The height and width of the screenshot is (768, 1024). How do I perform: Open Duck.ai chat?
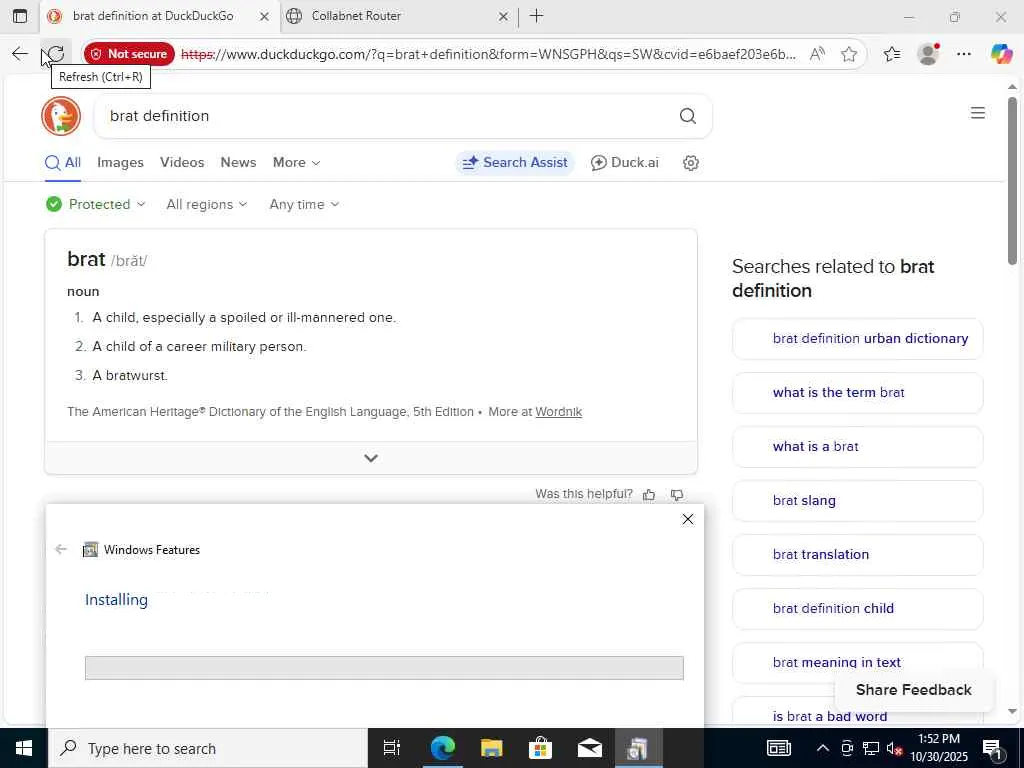pos(625,163)
